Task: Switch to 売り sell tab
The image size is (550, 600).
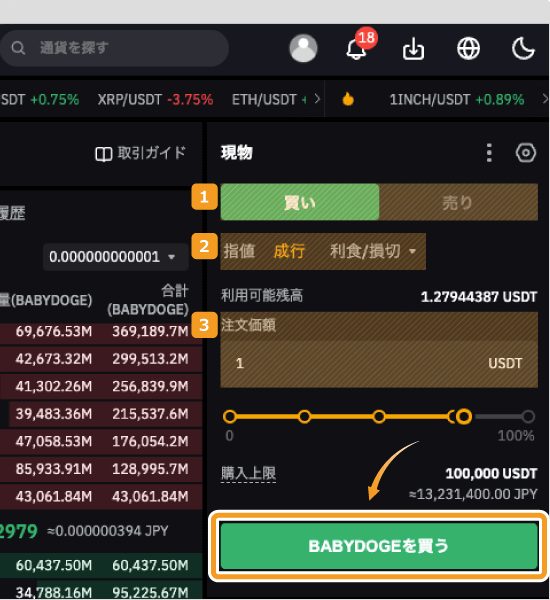Action: 458,202
